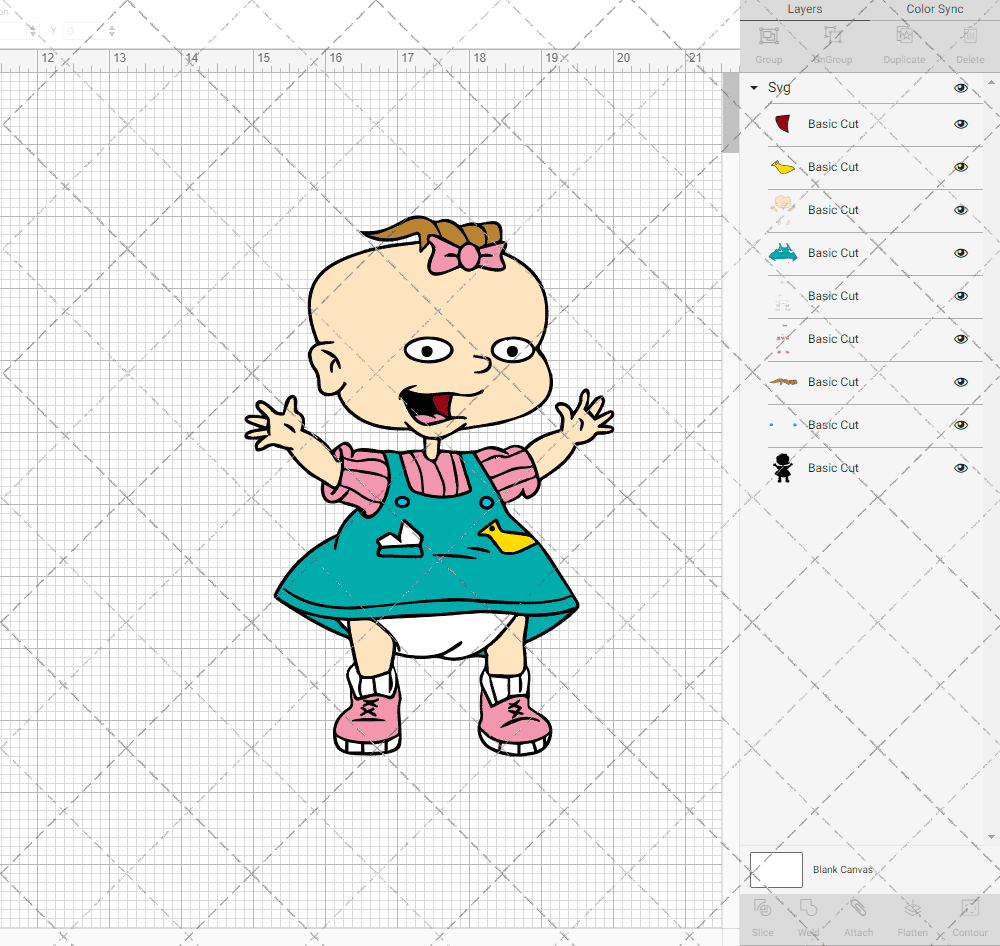Viewport: 1000px width, 946px height.
Task: Select the teal dress layer thumbnail
Action: click(783, 253)
